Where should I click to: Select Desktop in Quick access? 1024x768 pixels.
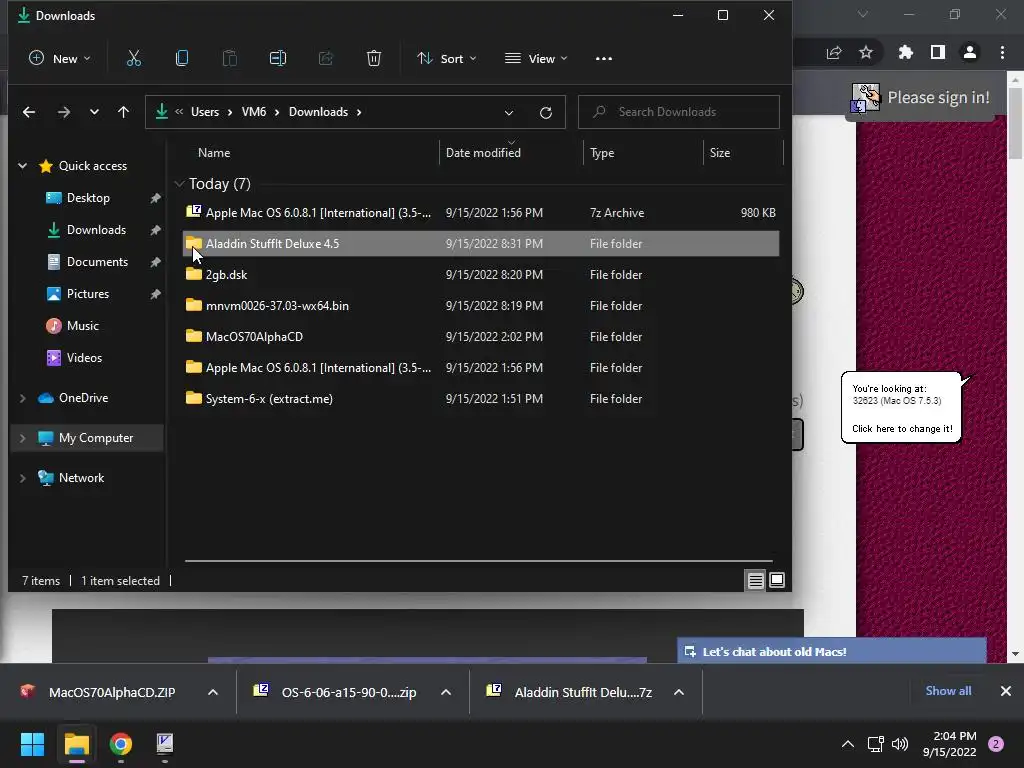pos(88,198)
